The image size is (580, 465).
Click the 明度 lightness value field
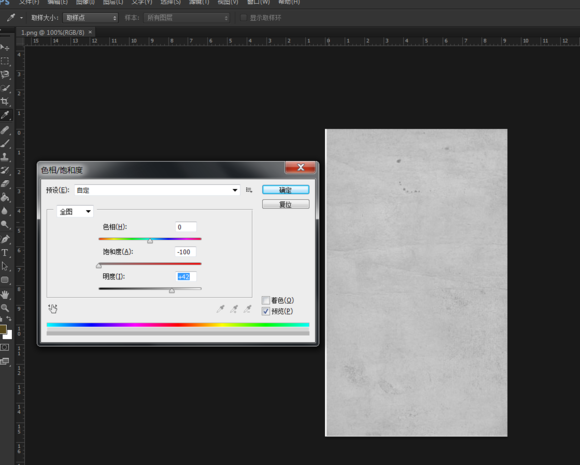coord(186,276)
